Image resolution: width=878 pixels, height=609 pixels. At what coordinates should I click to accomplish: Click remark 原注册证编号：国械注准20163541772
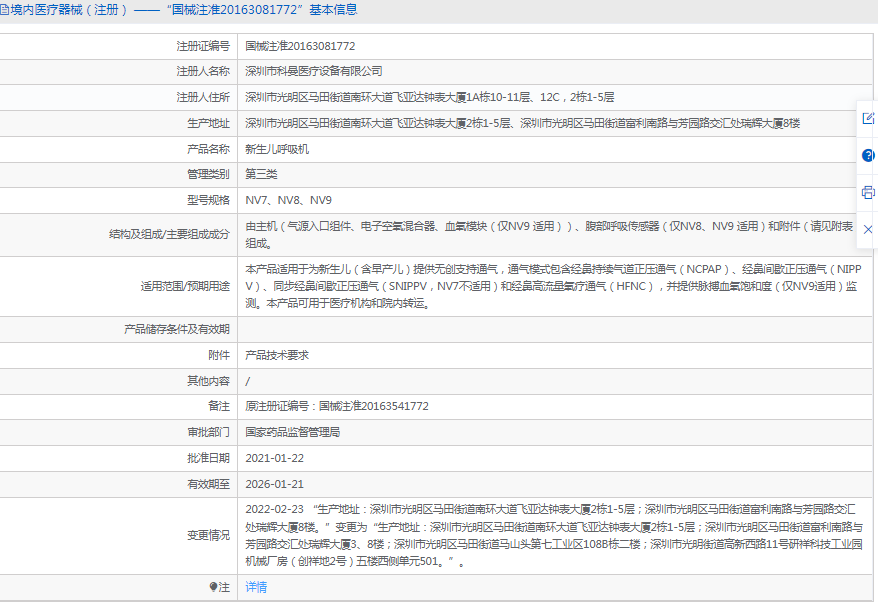tap(337, 406)
